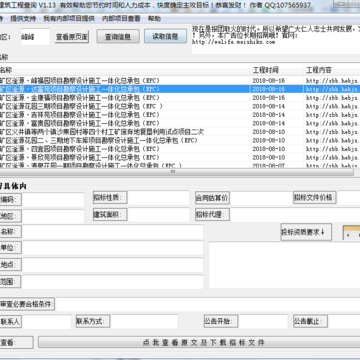The image size is (360, 360).
Task: Click the 查看原页面 button
Action: click(72, 37)
